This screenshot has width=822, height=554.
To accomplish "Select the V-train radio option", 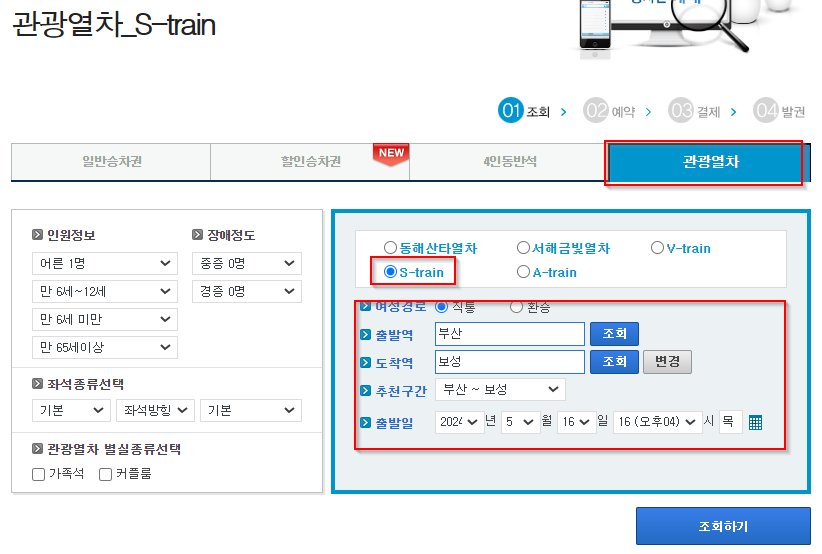I will click(657, 247).
